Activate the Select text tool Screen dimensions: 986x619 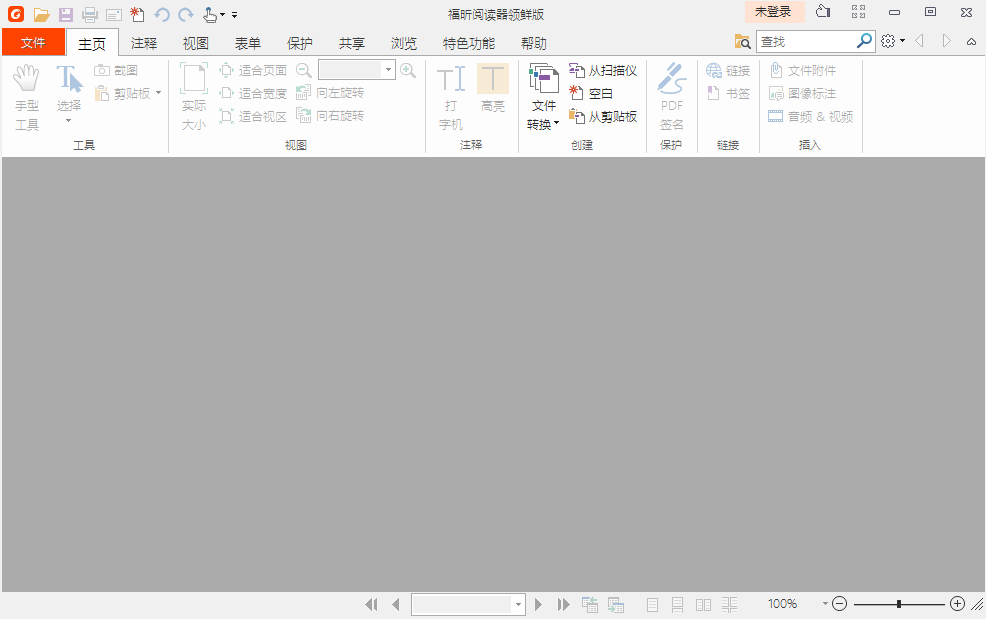68,96
